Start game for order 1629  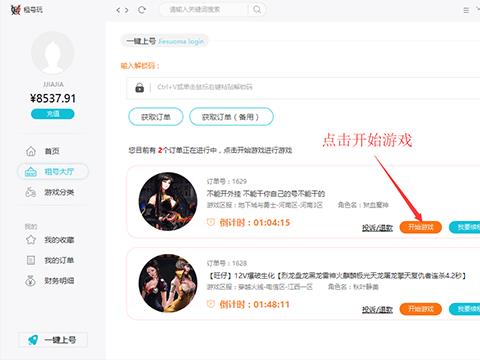click(x=421, y=227)
